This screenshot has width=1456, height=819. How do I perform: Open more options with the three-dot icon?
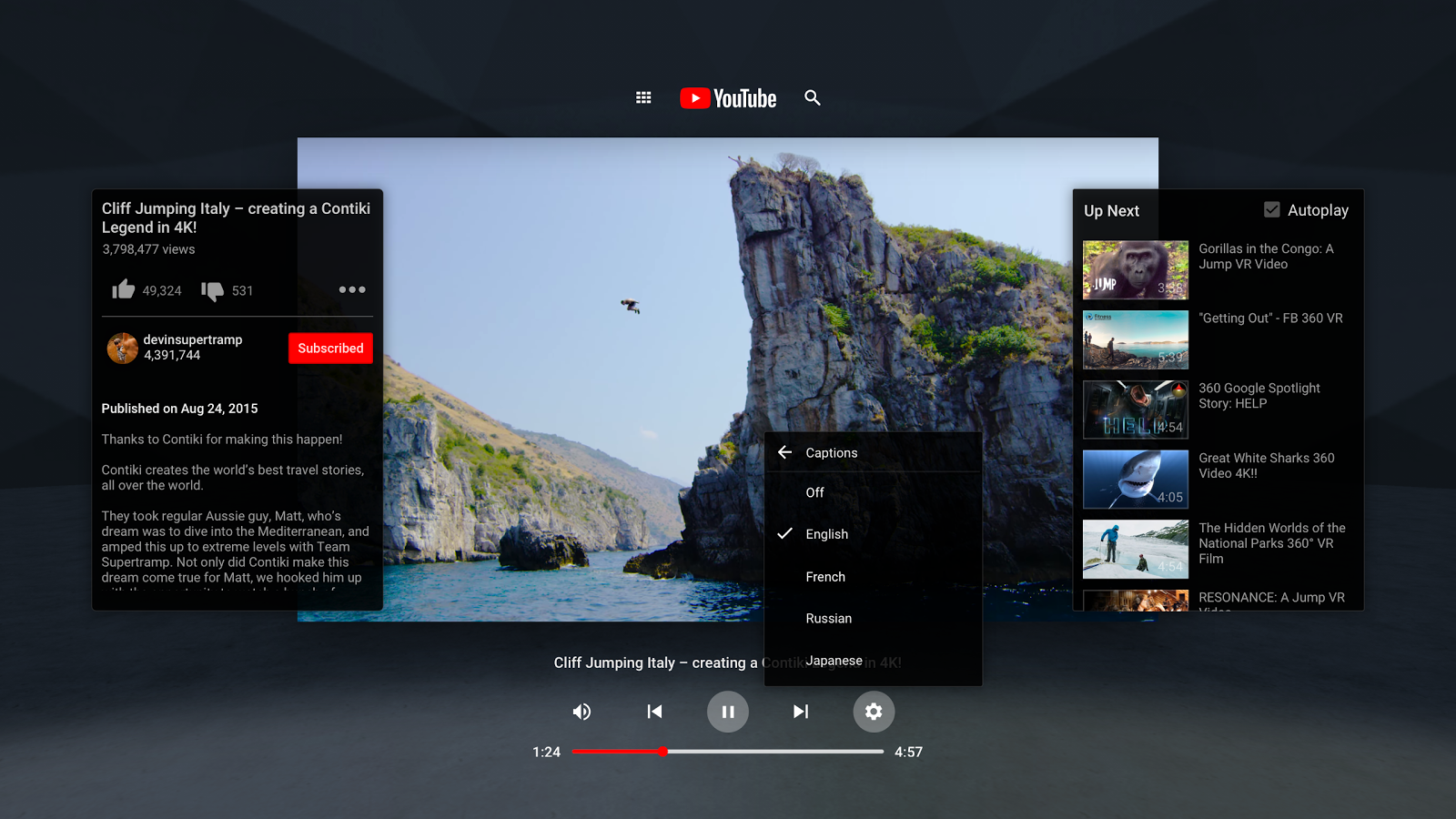(x=351, y=289)
